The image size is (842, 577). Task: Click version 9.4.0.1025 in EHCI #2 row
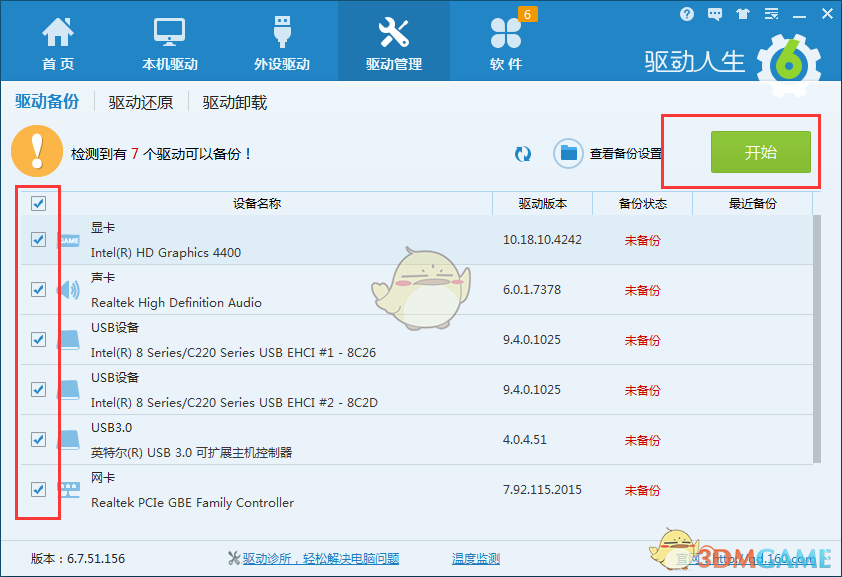(x=532, y=389)
